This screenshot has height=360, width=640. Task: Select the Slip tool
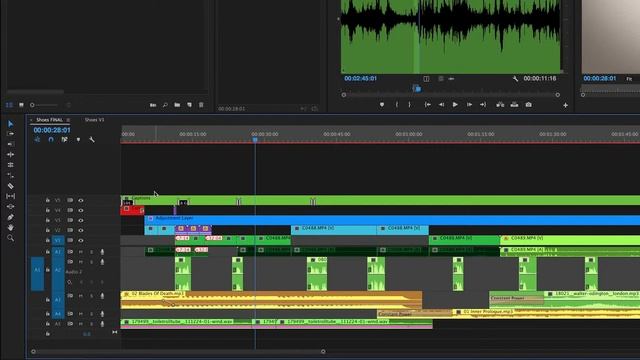(x=11, y=196)
